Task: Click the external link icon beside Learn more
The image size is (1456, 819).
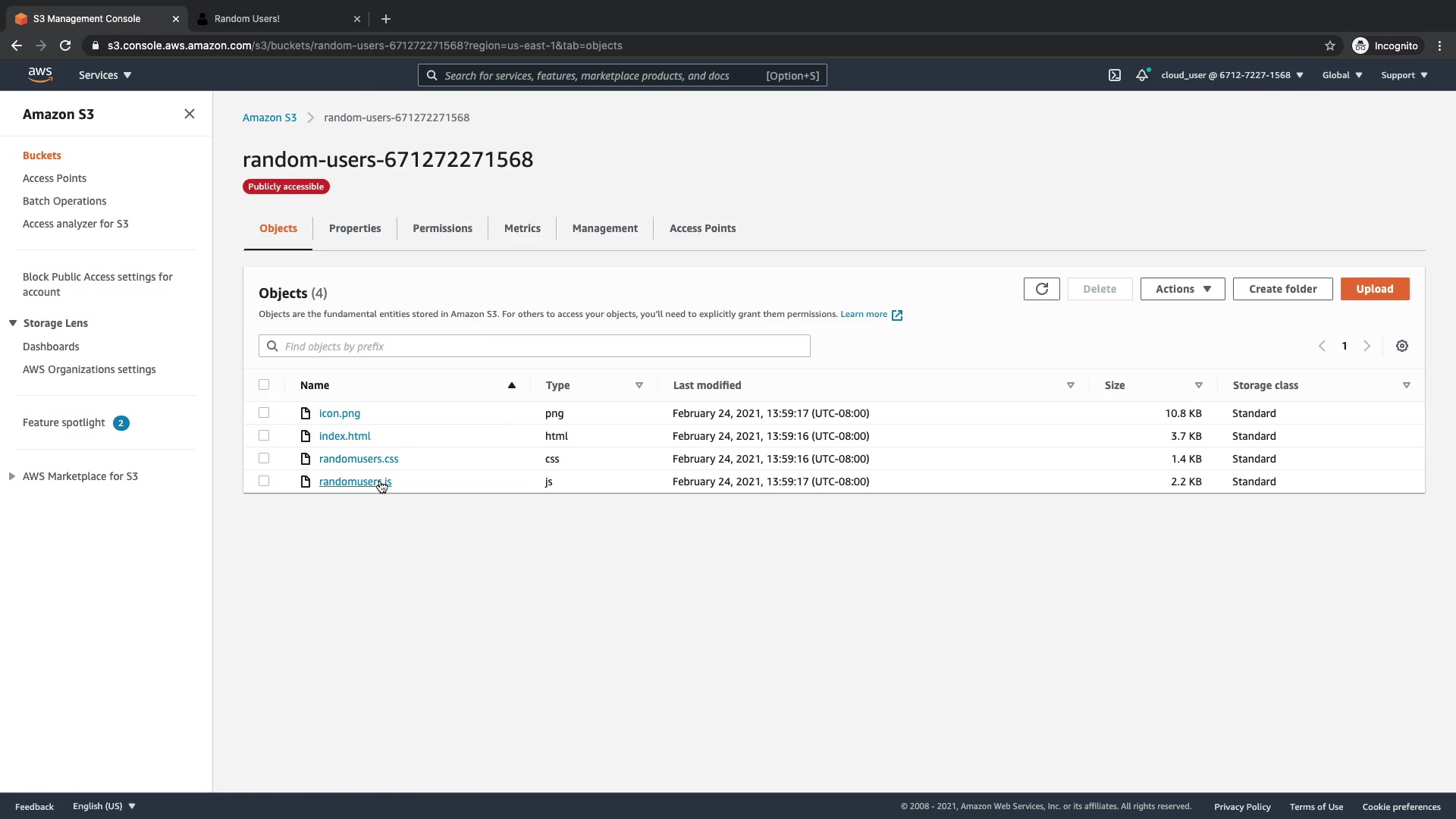Action: pyautogui.click(x=897, y=315)
